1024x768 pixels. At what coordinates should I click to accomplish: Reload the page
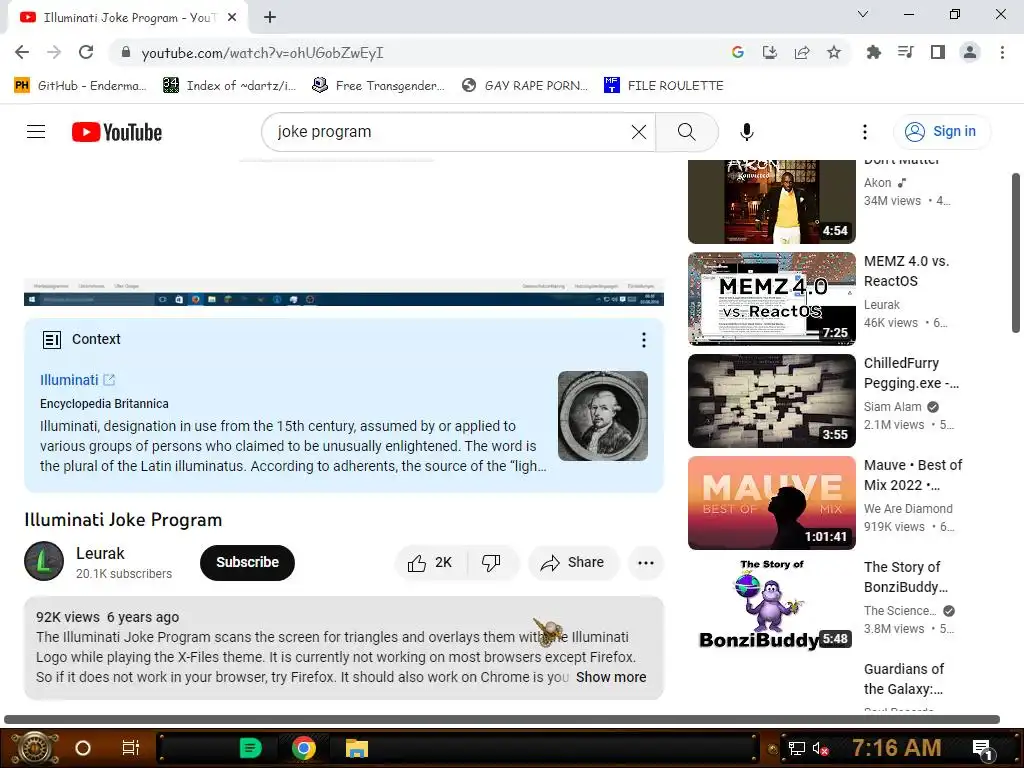click(x=86, y=52)
